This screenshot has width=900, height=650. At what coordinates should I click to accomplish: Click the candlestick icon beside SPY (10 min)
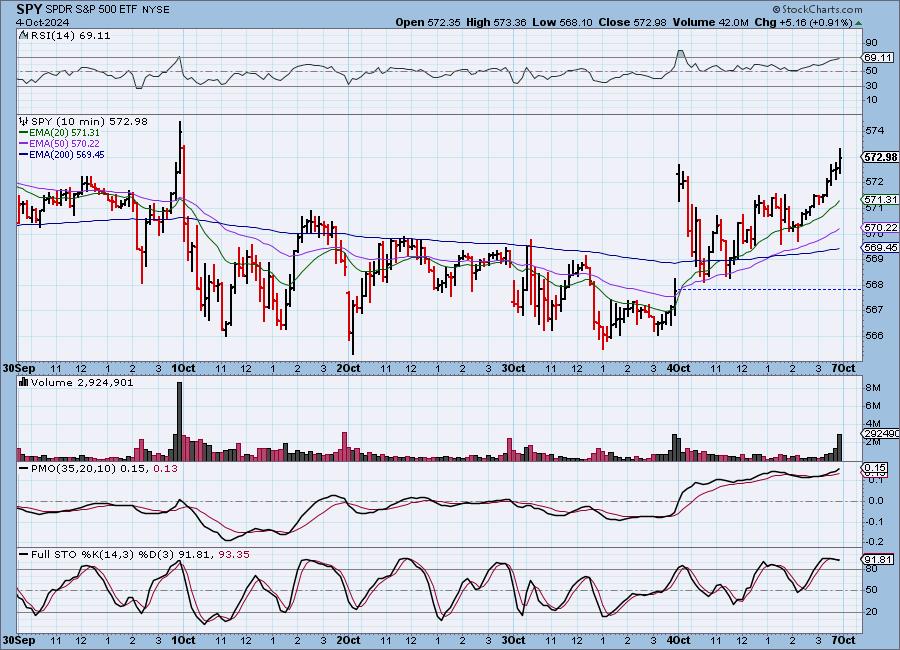[x=24, y=121]
